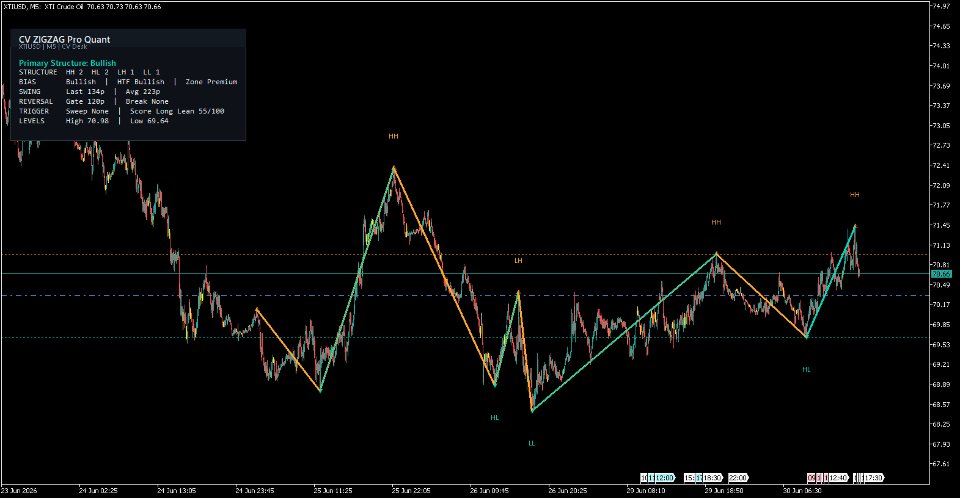Viewport: 960px width, 498px height.
Task: Click the 74.97 price scale label
Action: click(x=941, y=6)
